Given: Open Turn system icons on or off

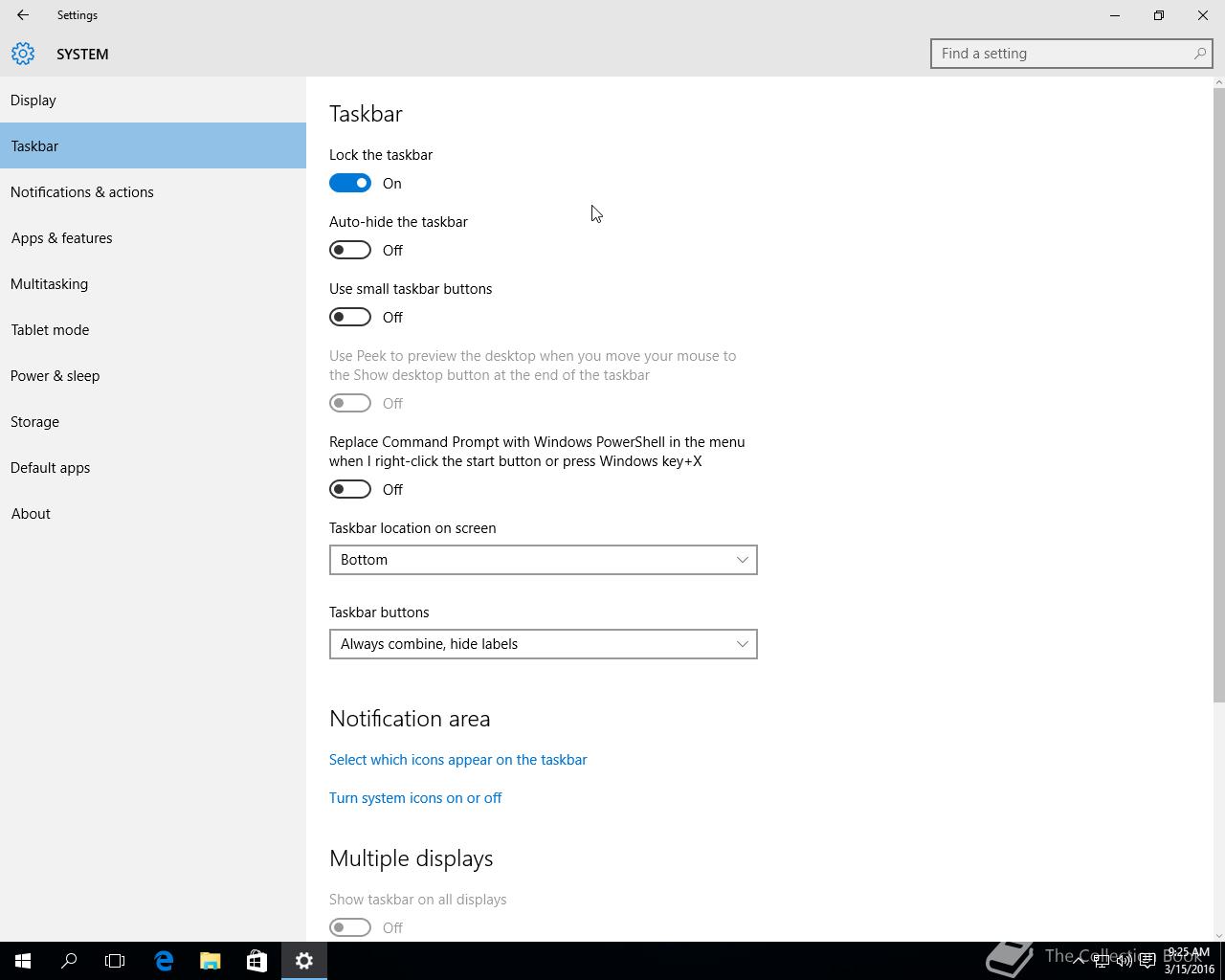Looking at the screenshot, I should pyautogui.click(x=415, y=797).
